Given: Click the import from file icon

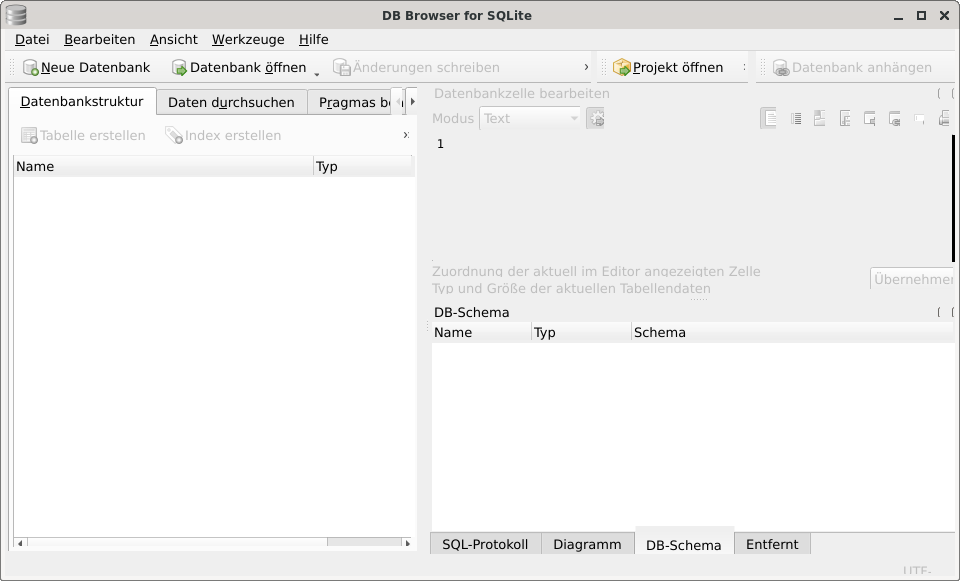Looking at the screenshot, I should (845, 118).
